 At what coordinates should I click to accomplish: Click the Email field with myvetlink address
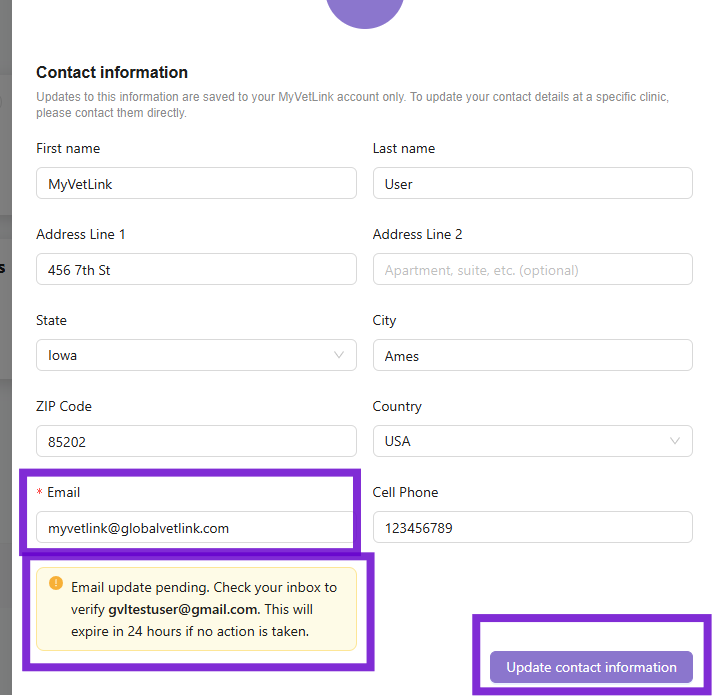(196, 527)
